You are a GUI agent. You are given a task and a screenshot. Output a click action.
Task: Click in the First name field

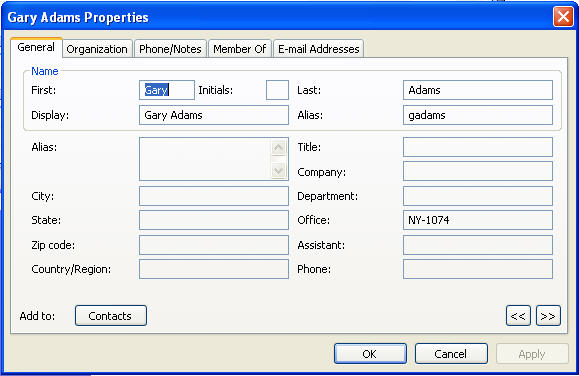(x=167, y=90)
